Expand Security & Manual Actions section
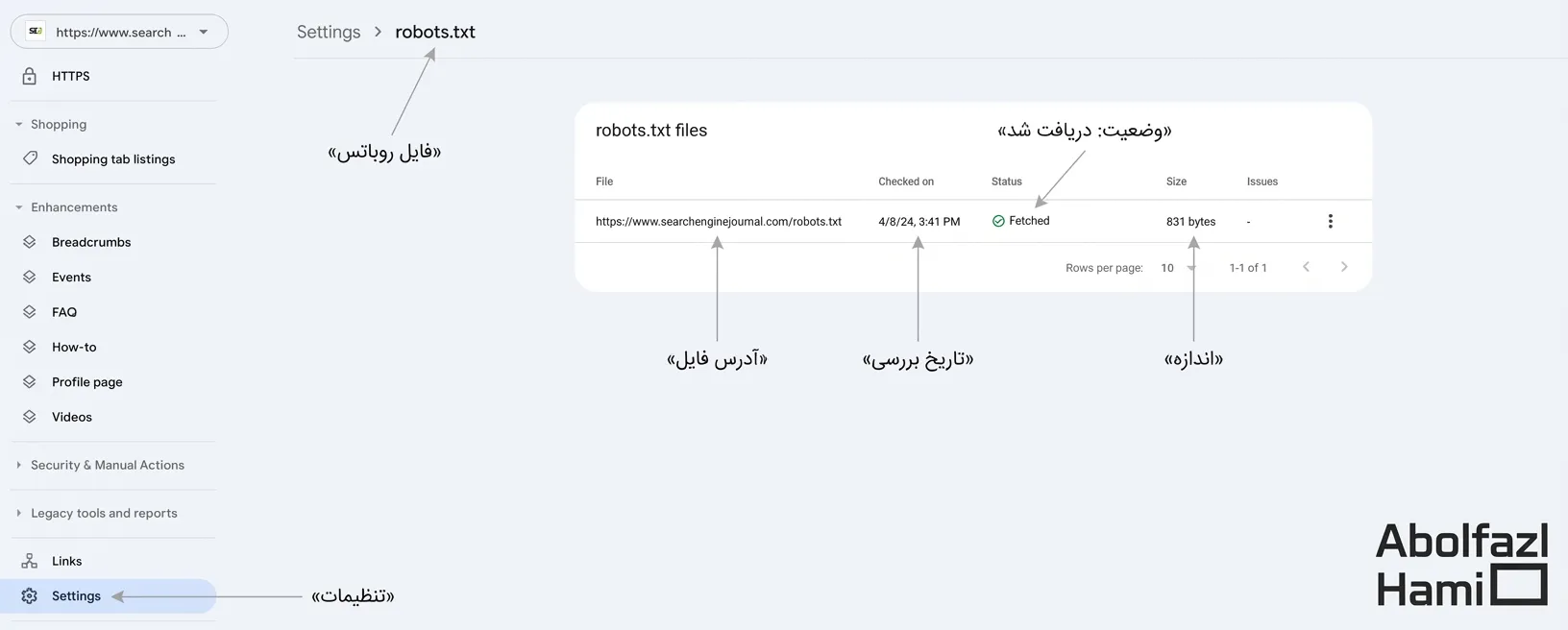The width and height of the screenshot is (1568, 630). pyautogui.click(x=19, y=465)
